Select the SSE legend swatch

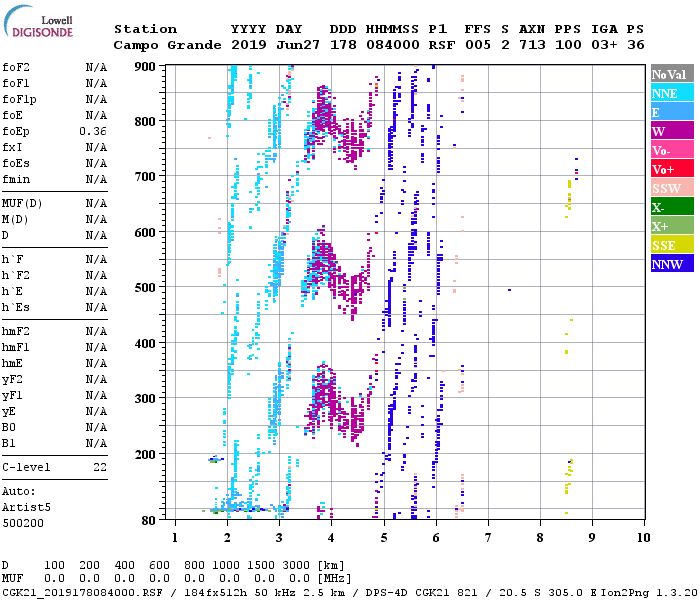(672, 245)
